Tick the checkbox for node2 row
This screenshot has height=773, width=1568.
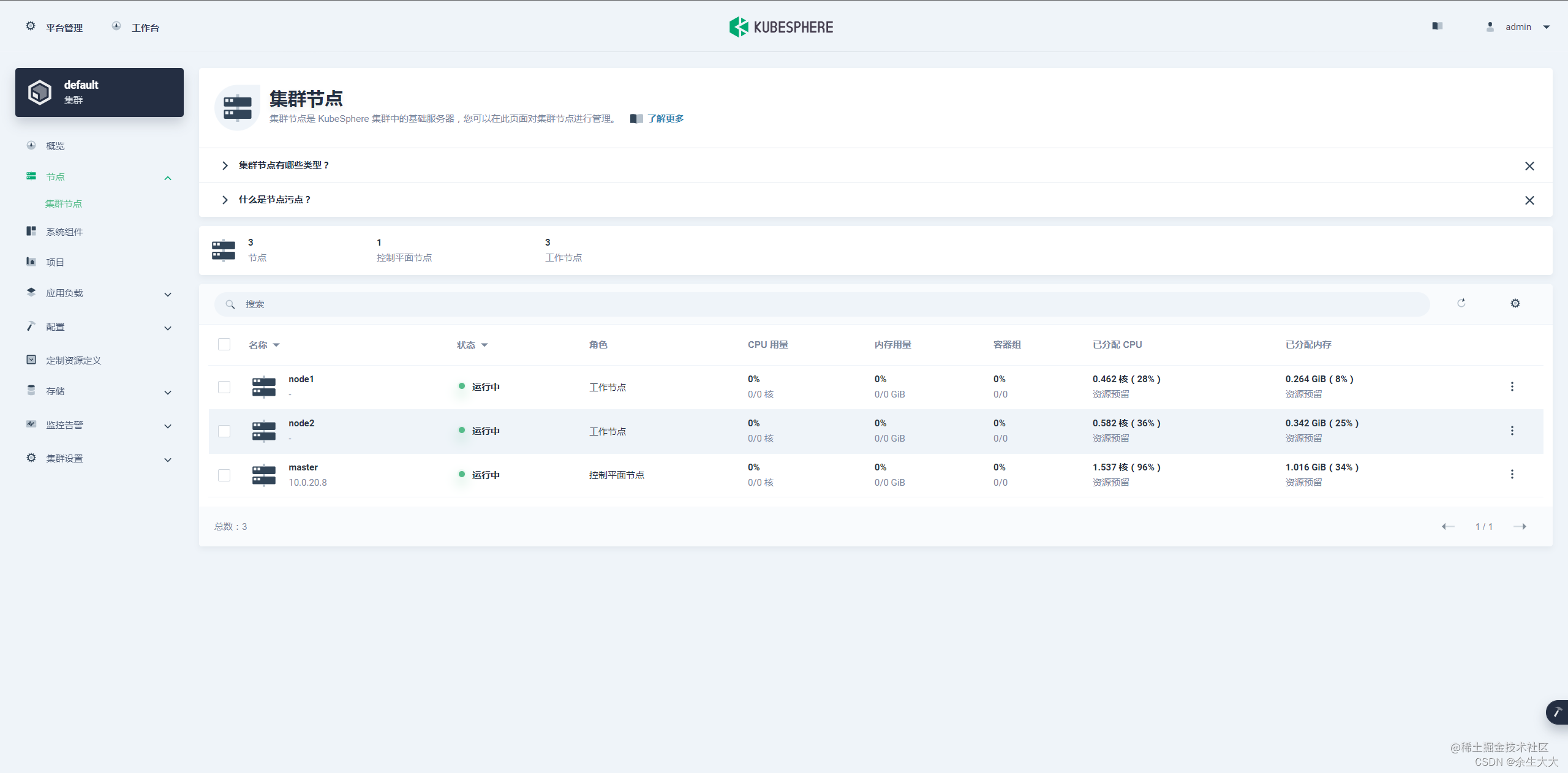click(224, 431)
